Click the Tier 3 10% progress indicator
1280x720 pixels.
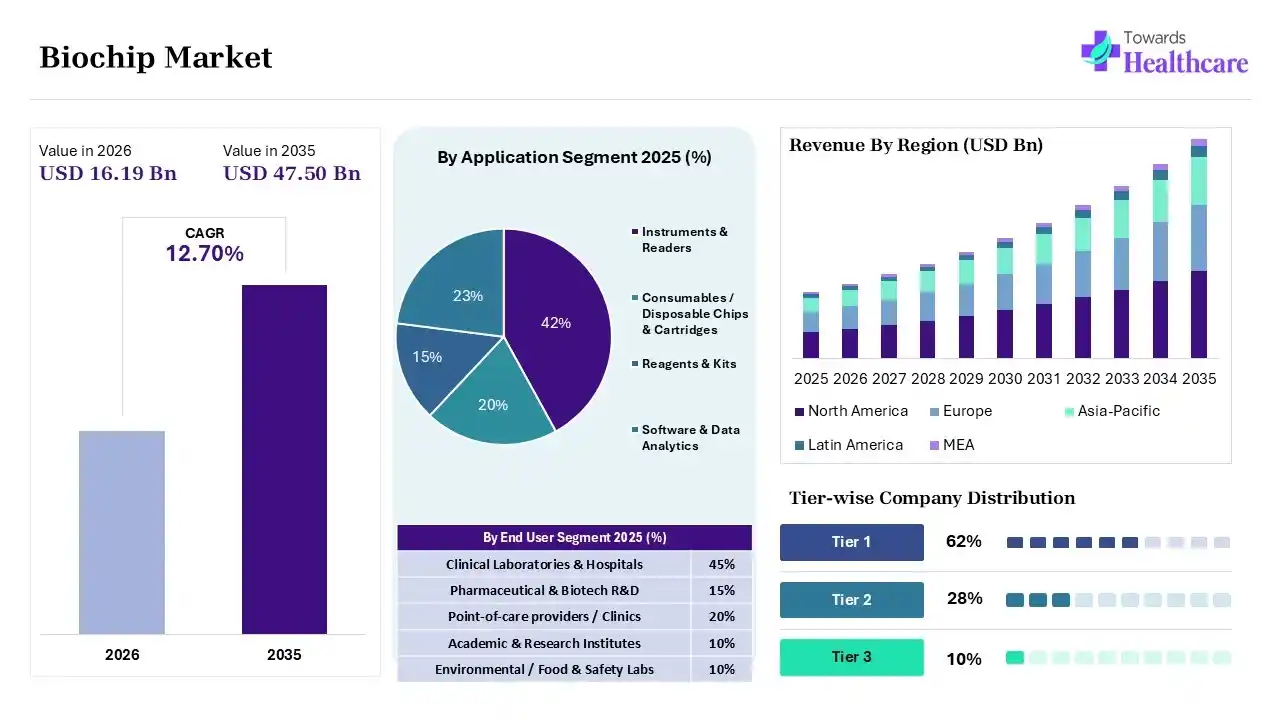coord(1118,658)
